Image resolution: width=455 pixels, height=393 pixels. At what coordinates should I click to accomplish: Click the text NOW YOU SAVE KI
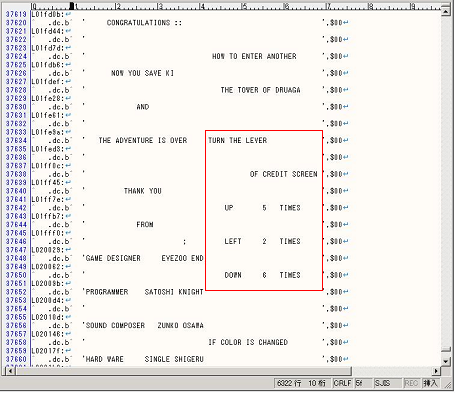coord(142,73)
